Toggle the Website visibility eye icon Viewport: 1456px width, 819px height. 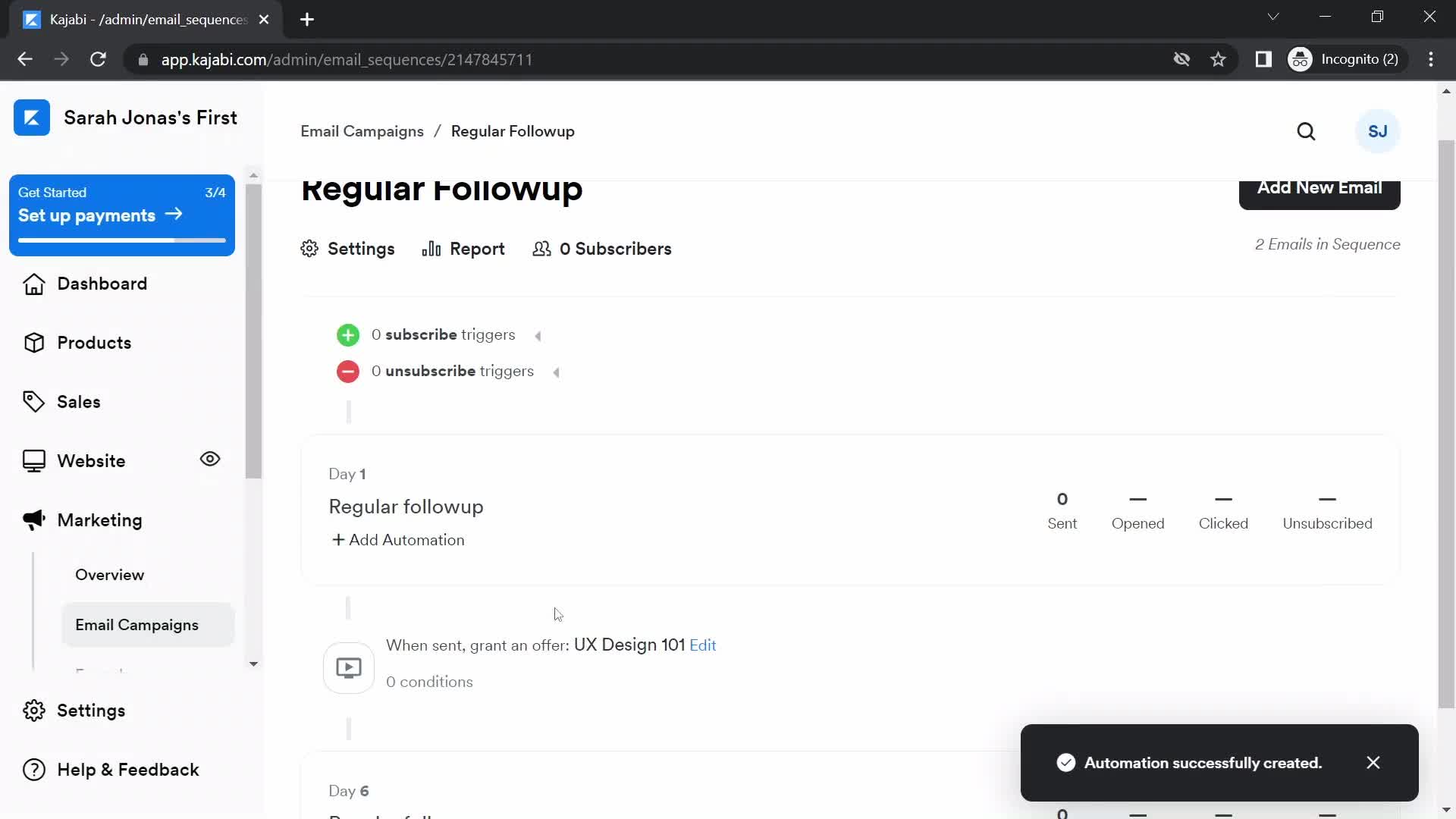210,459
